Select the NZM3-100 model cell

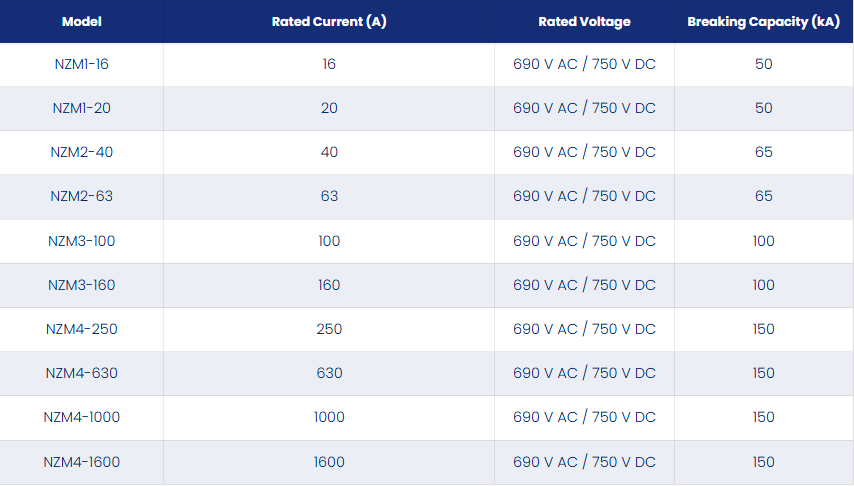point(82,241)
